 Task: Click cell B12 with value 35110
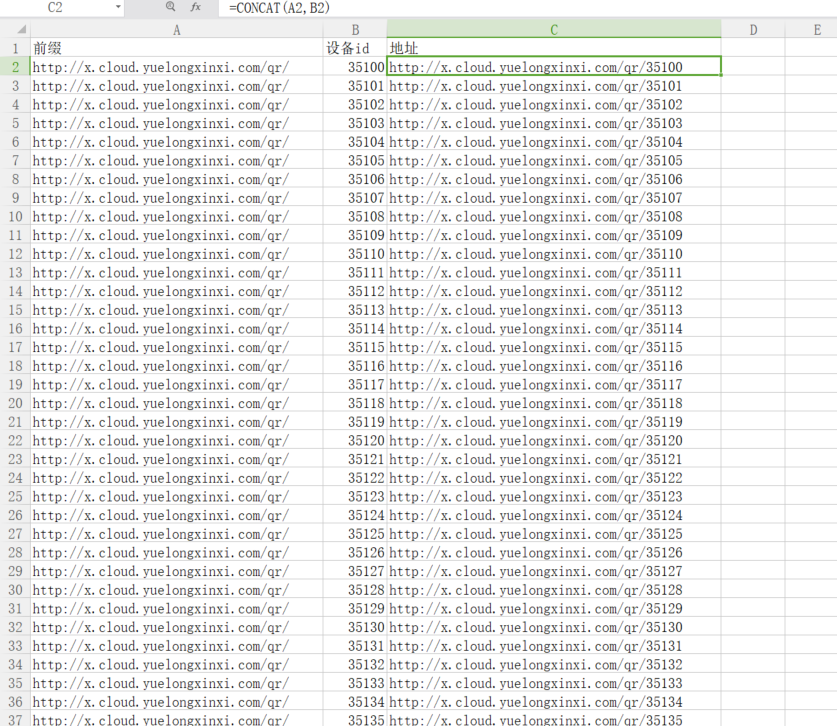pos(355,254)
